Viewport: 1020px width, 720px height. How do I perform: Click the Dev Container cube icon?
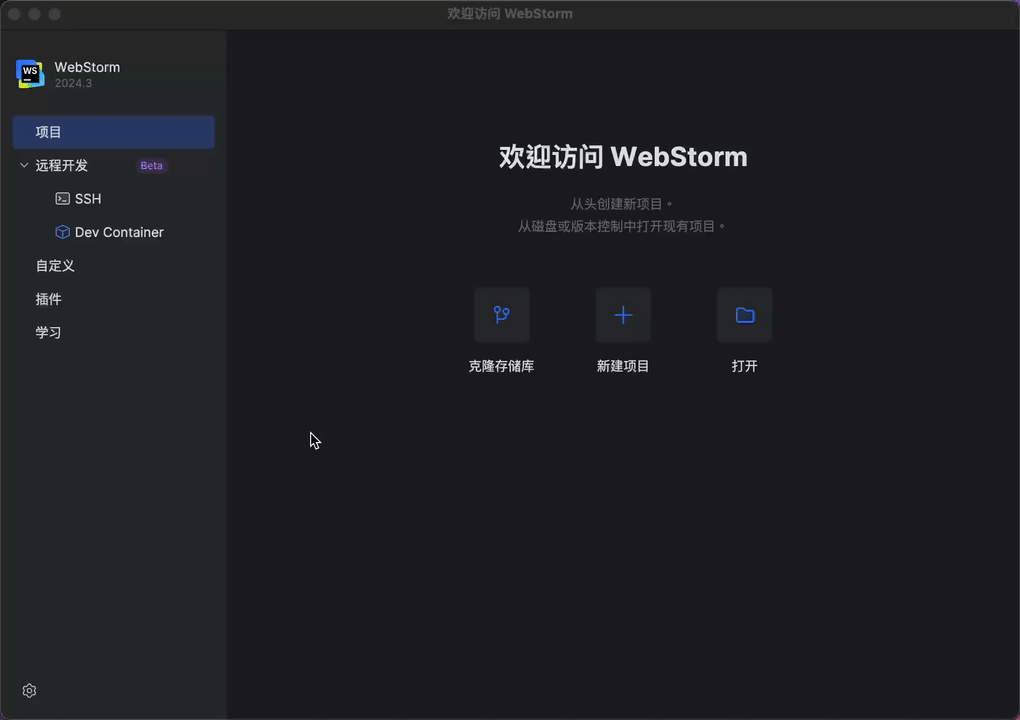(x=62, y=232)
